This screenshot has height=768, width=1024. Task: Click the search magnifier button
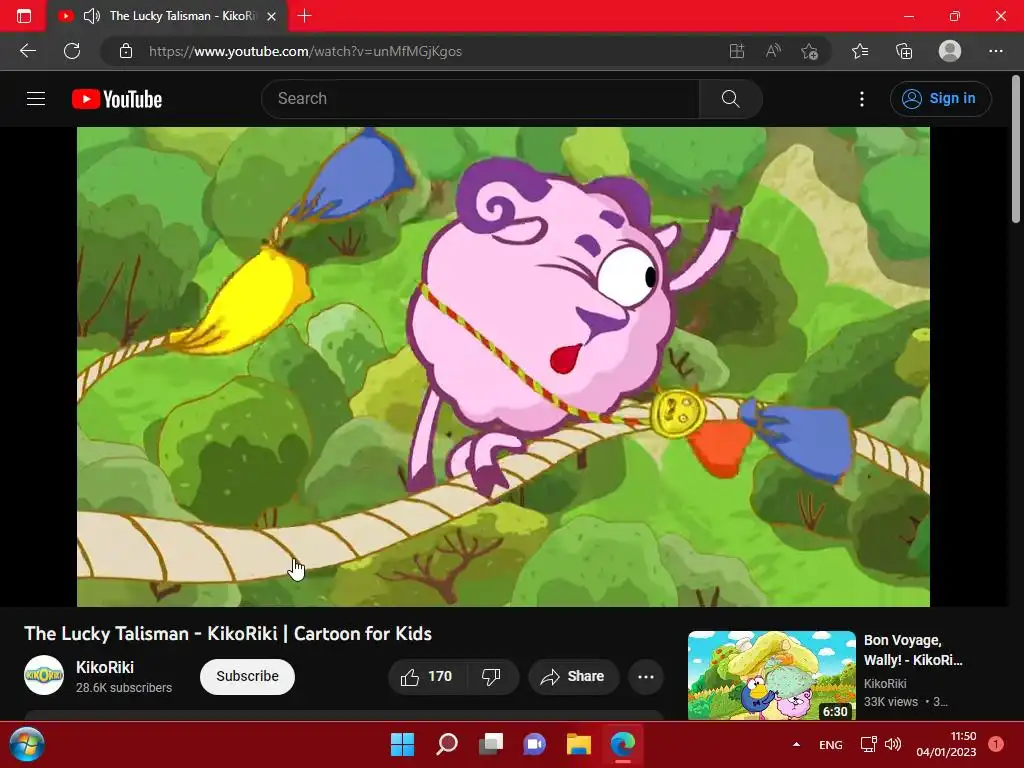(x=730, y=99)
